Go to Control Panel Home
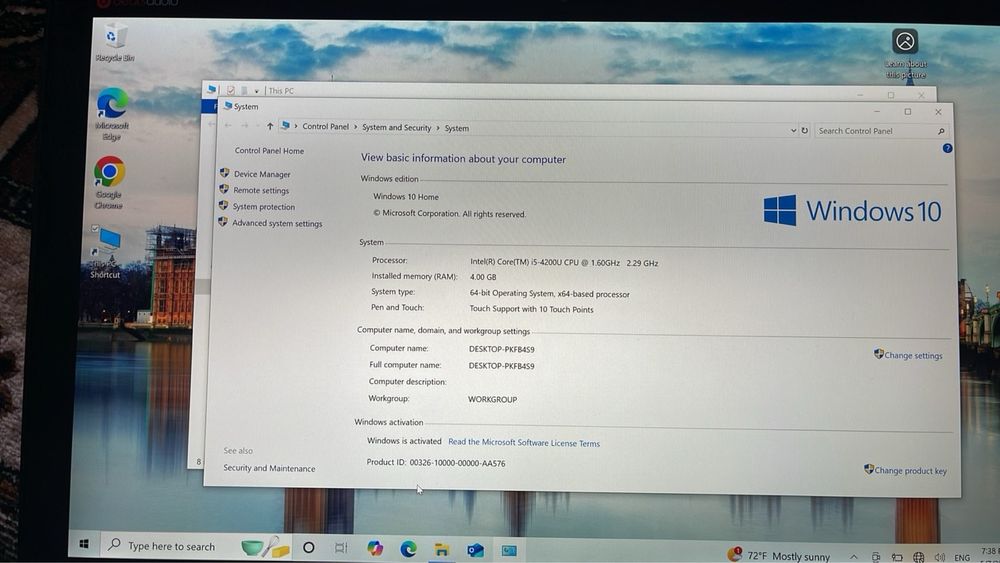1000x563 pixels. point(269,150)
